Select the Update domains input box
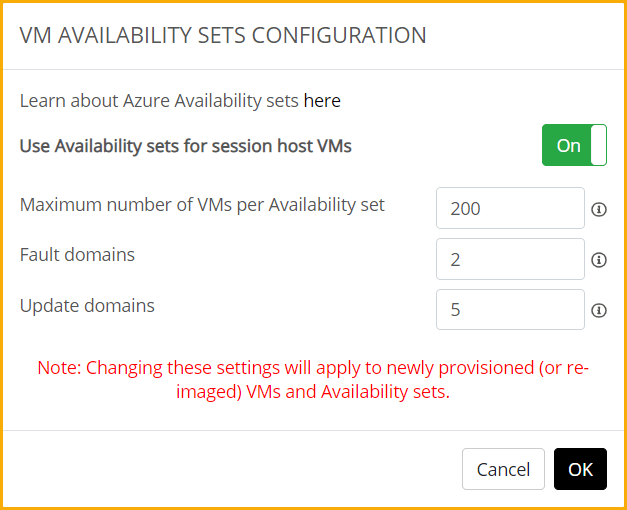This screenshot has height=510, width=627. click(510, 310)
